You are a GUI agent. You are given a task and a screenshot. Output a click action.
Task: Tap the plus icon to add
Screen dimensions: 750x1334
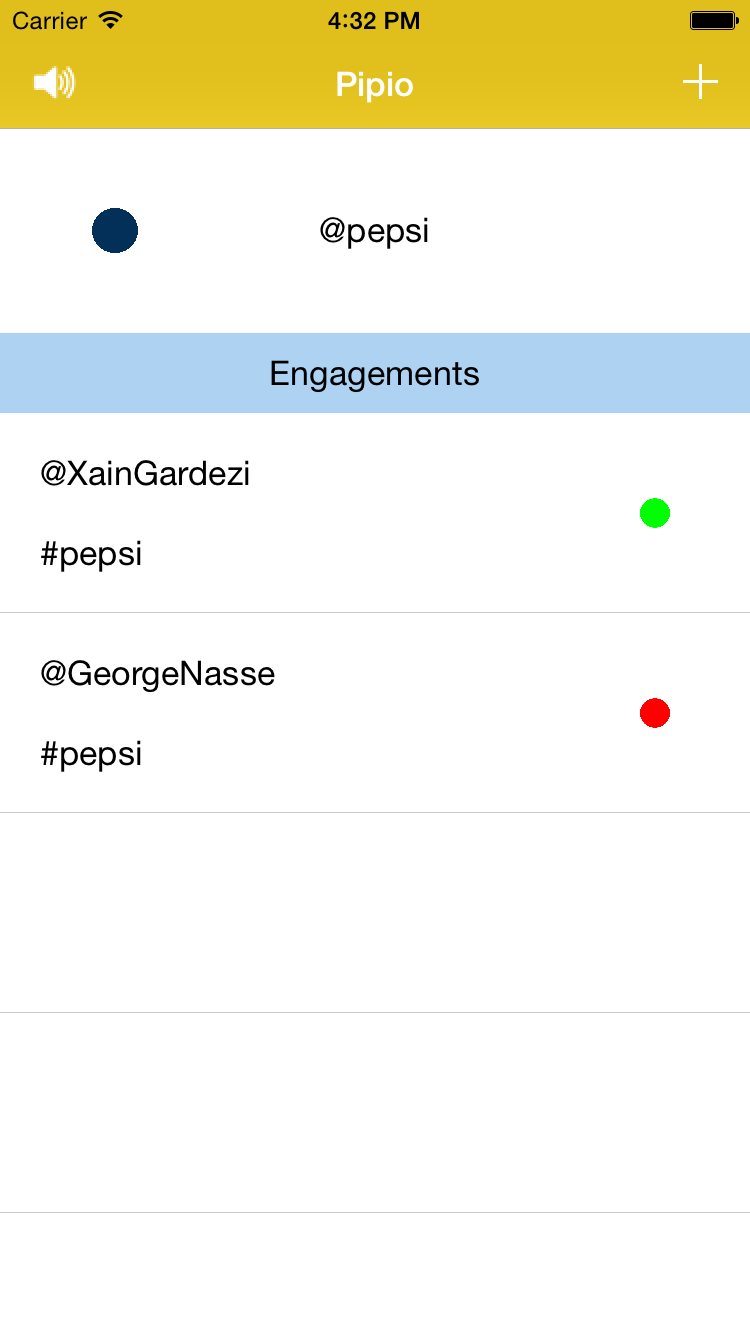pyautogui.click(x=700, y=82)
